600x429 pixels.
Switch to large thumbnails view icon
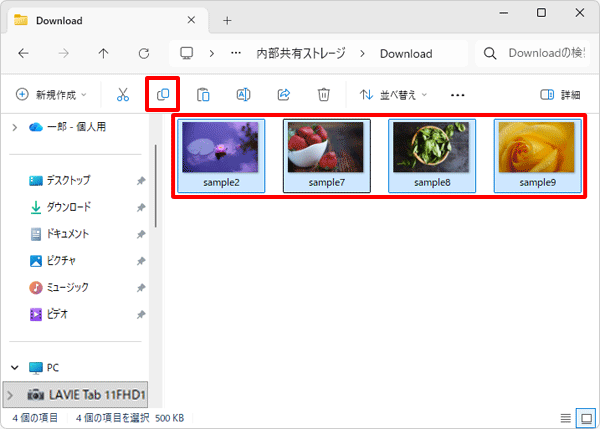coord(587,418)
